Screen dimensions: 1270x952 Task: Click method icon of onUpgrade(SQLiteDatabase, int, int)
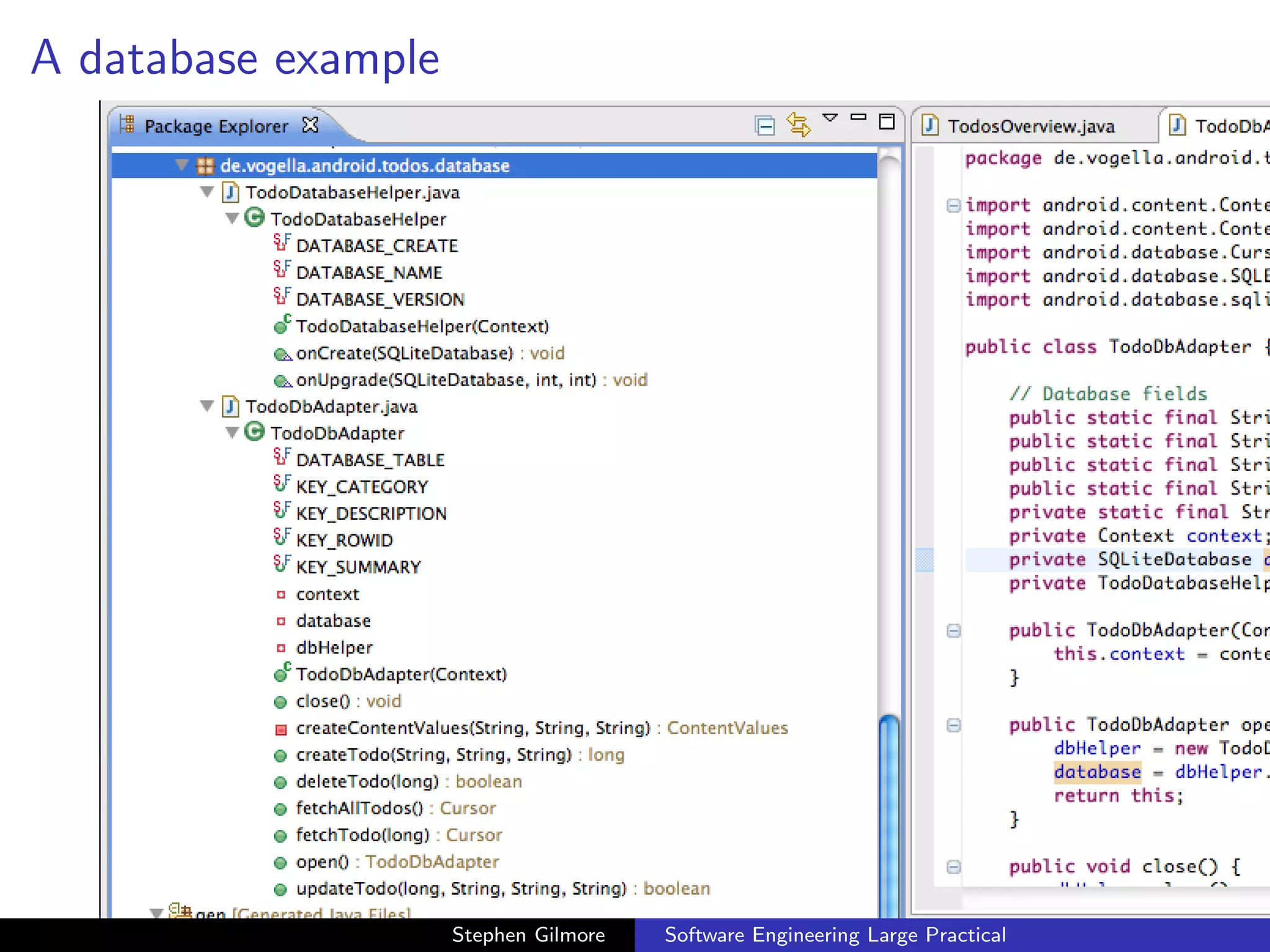click(x=282, y=381)
